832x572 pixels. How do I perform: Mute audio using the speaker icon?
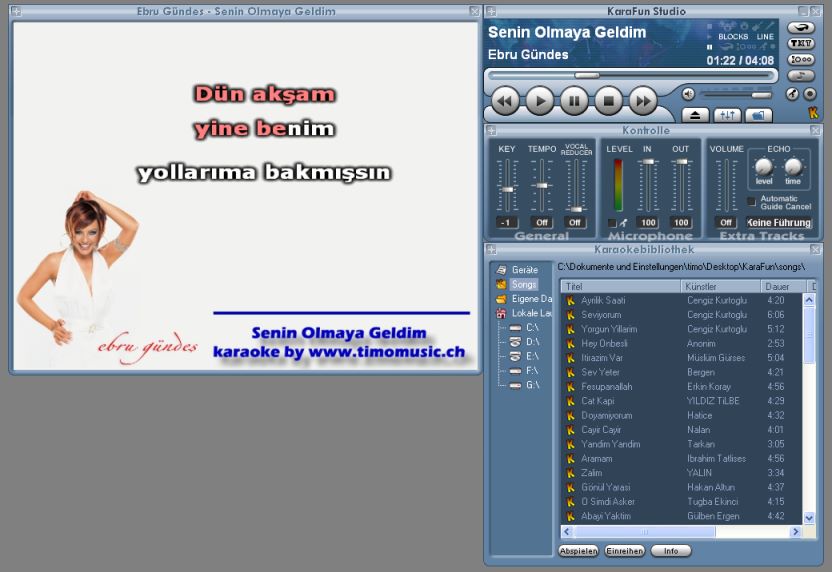688,94
